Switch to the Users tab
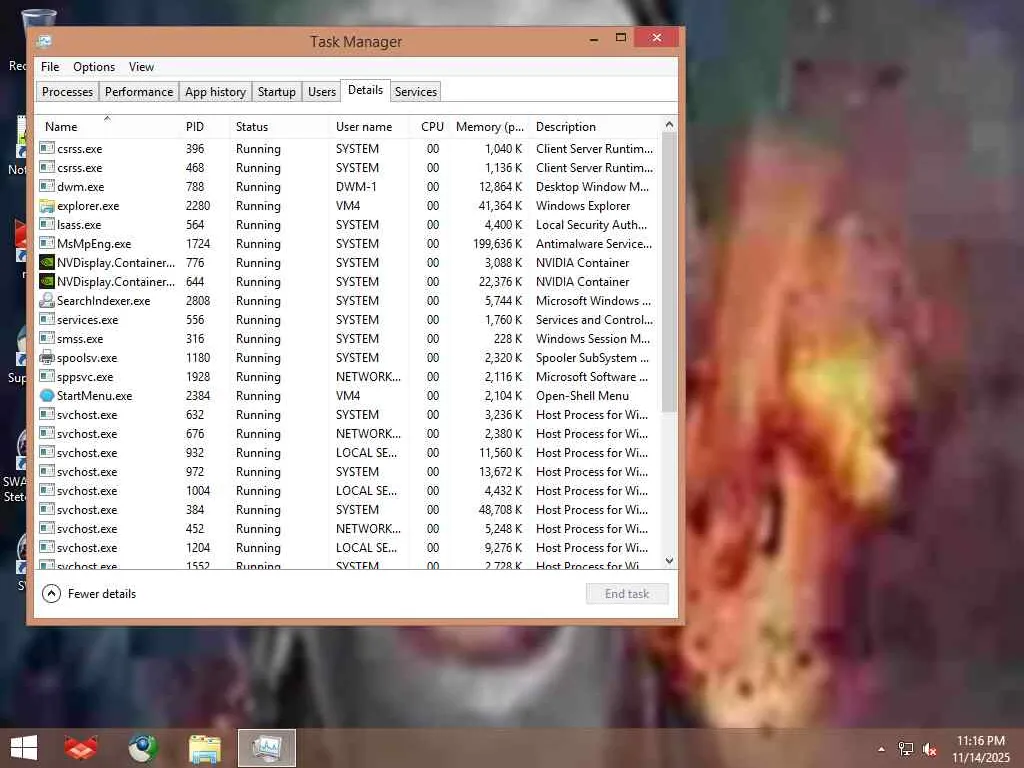This screenshot has height=768, width=1024. point(322,91)
